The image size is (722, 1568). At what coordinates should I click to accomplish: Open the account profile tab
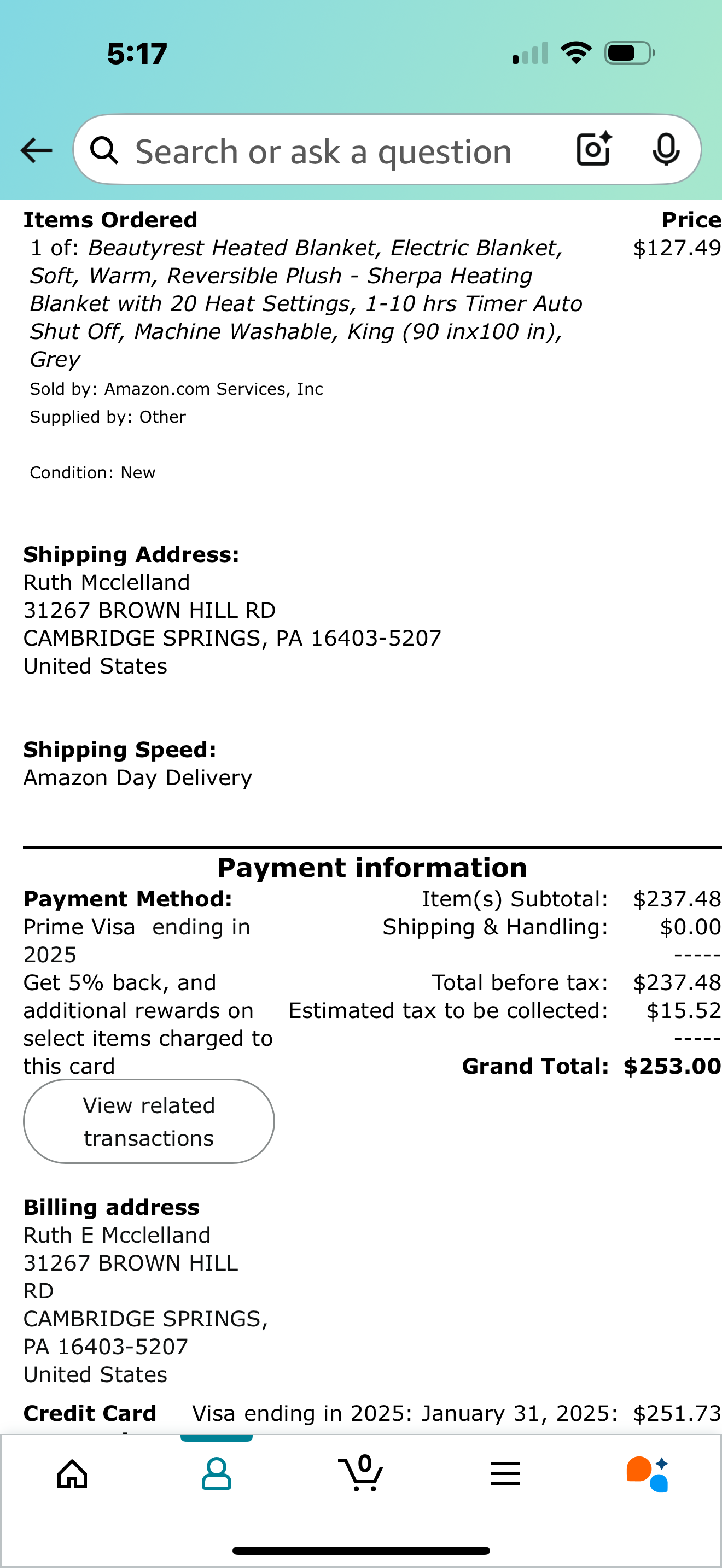pyautogui.click(x=216, y=1473)
